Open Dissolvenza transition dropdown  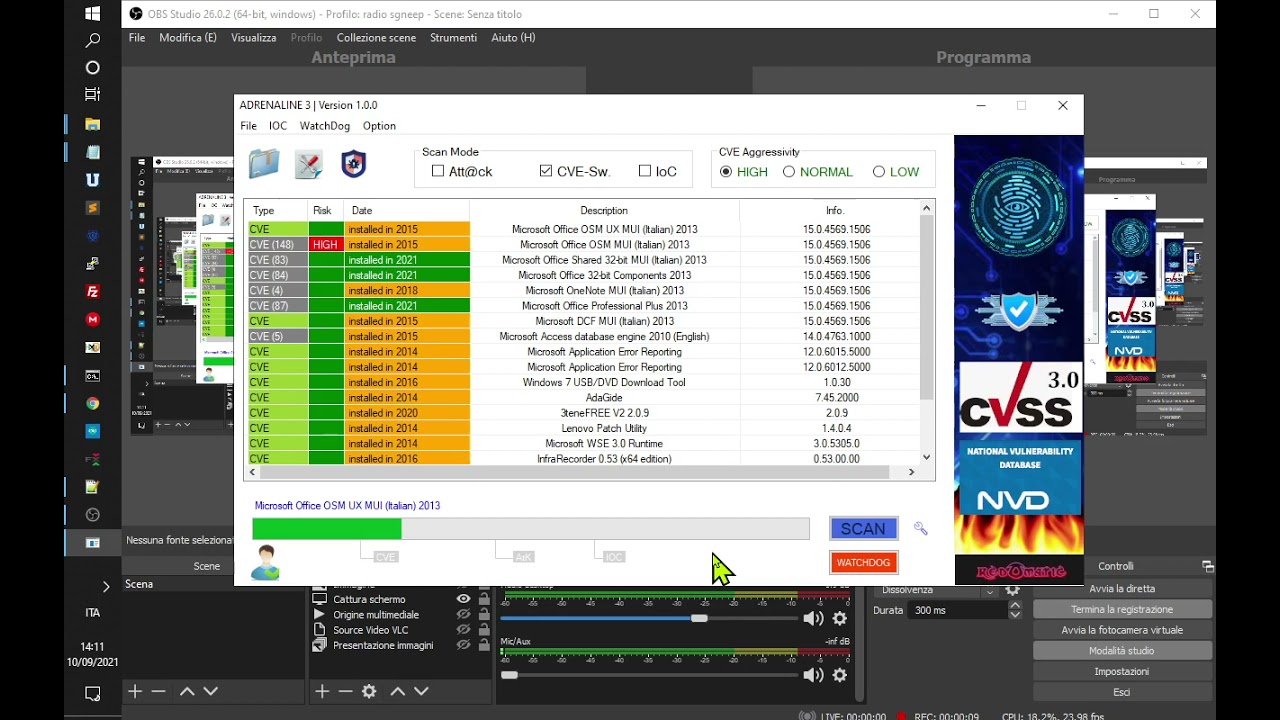pos(989,590)
